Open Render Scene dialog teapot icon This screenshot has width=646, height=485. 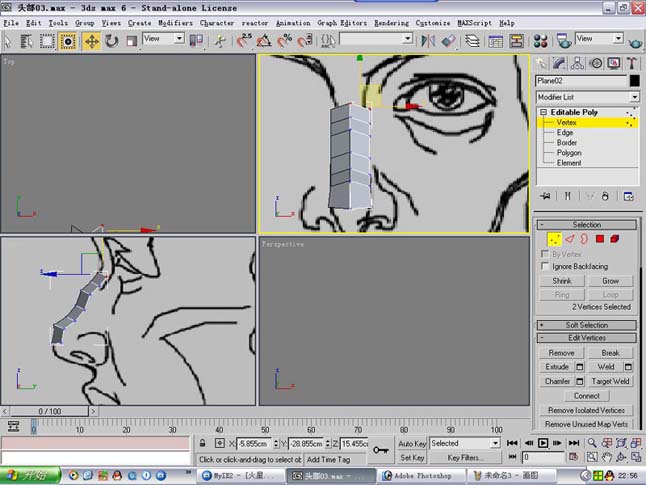[x=564, y=41]
